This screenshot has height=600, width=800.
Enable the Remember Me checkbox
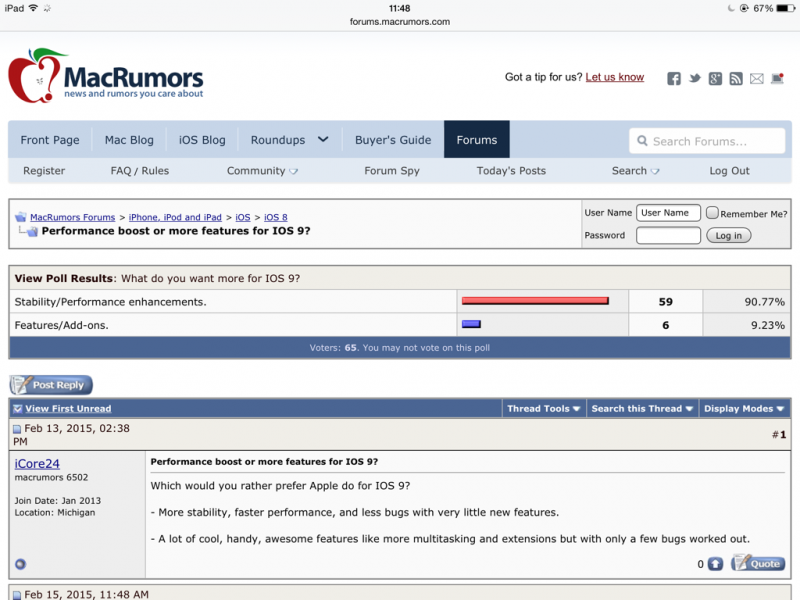(712, 213)
